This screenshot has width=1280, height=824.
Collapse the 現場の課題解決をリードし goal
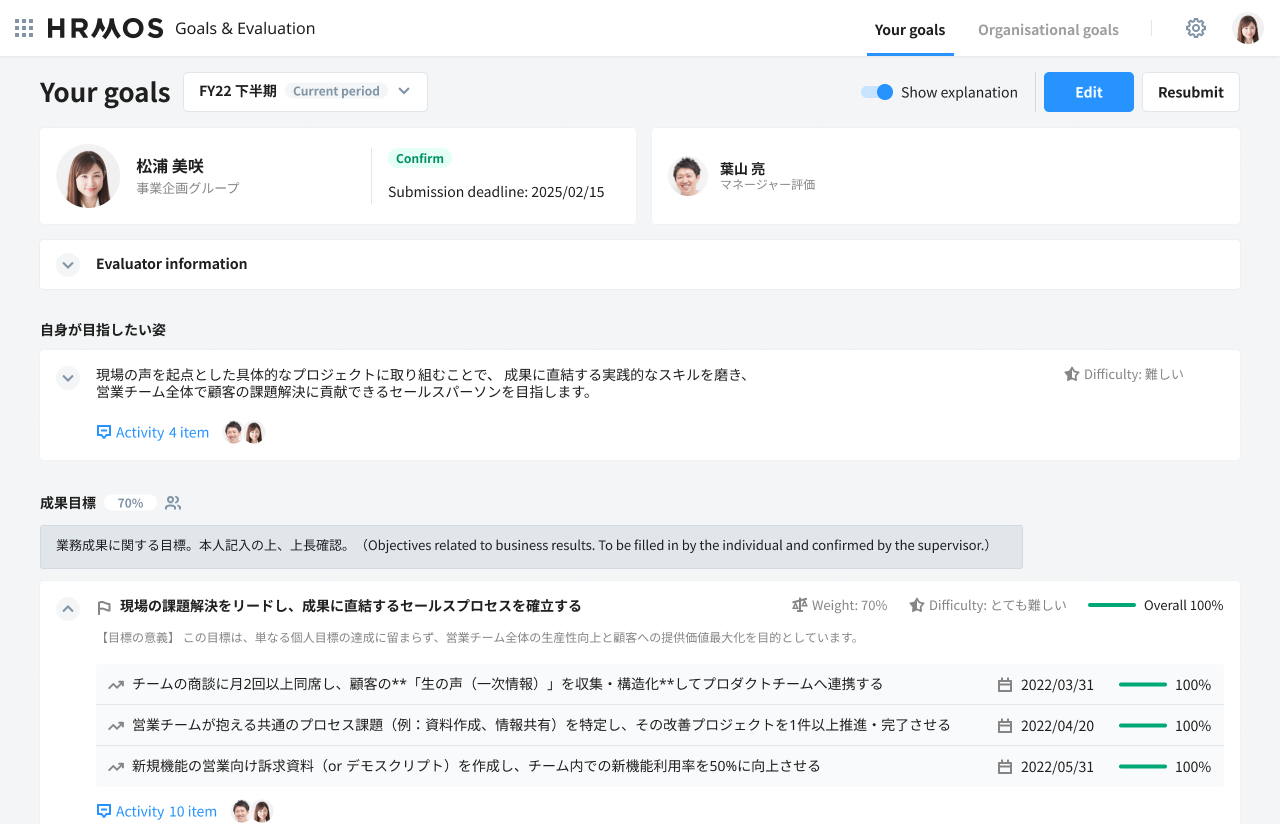click(68, 608)
